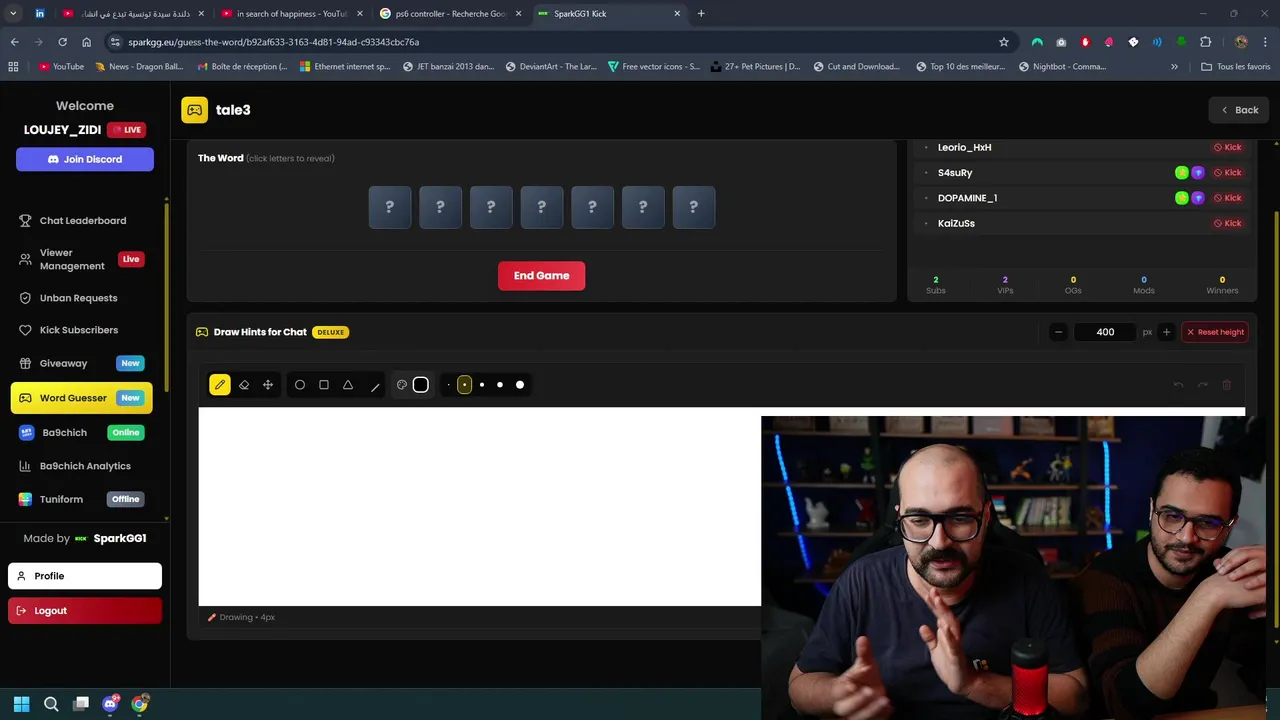Open Word Guesser in sidebar
Image resolution: width=1280 pixels, height=720 pixels.
tap(82, 398)
